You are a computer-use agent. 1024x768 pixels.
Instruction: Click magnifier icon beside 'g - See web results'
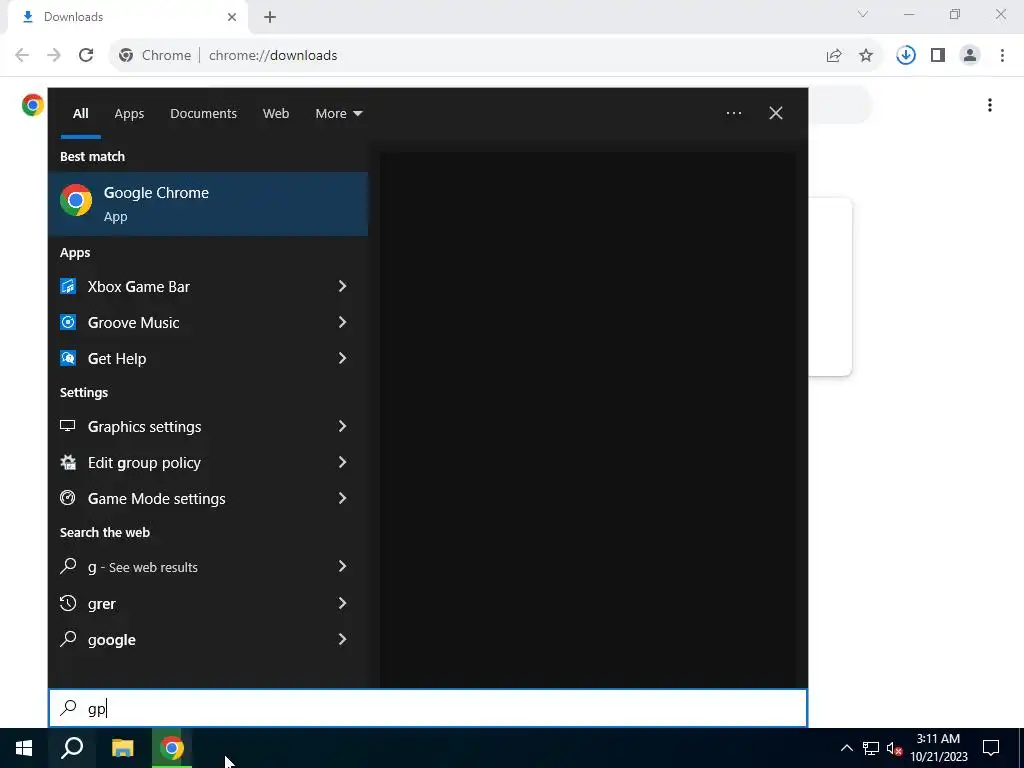pyautogui.click(x=68, y=566)
